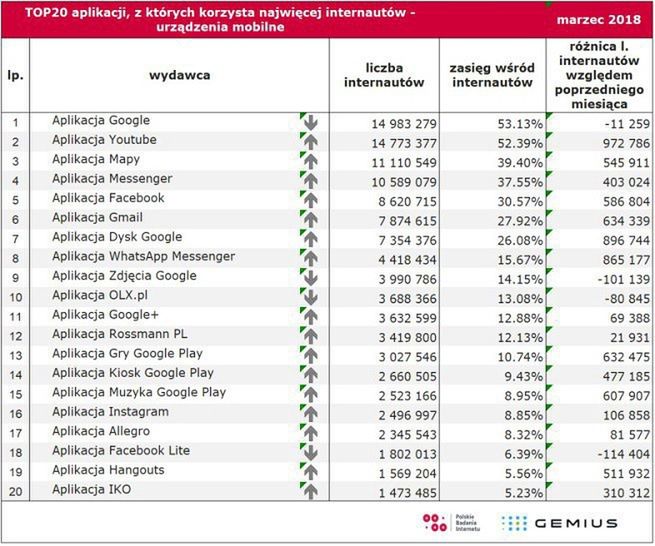
Task: Click the difference value -11 259
Action: pos(627,124)
